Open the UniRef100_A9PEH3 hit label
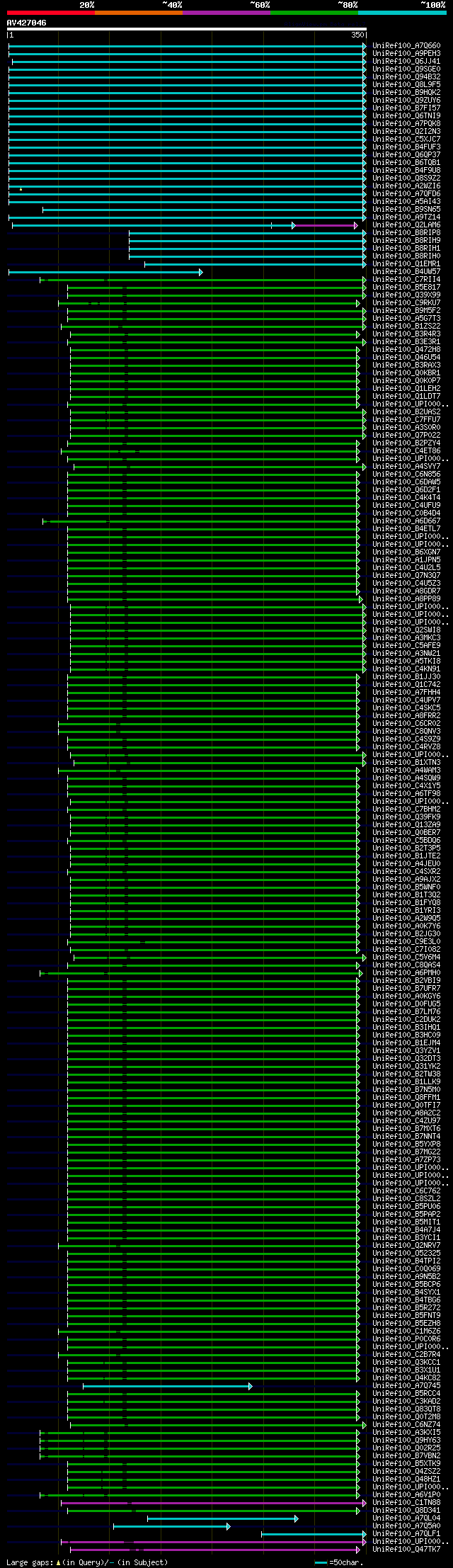Image resolution: width=453 pixels, height=1568 pixels. 406,54
